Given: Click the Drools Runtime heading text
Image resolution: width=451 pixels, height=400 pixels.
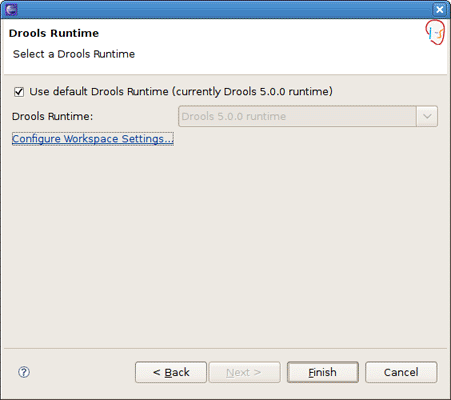Looking at the screenshot, I should (x=54, y=33).
